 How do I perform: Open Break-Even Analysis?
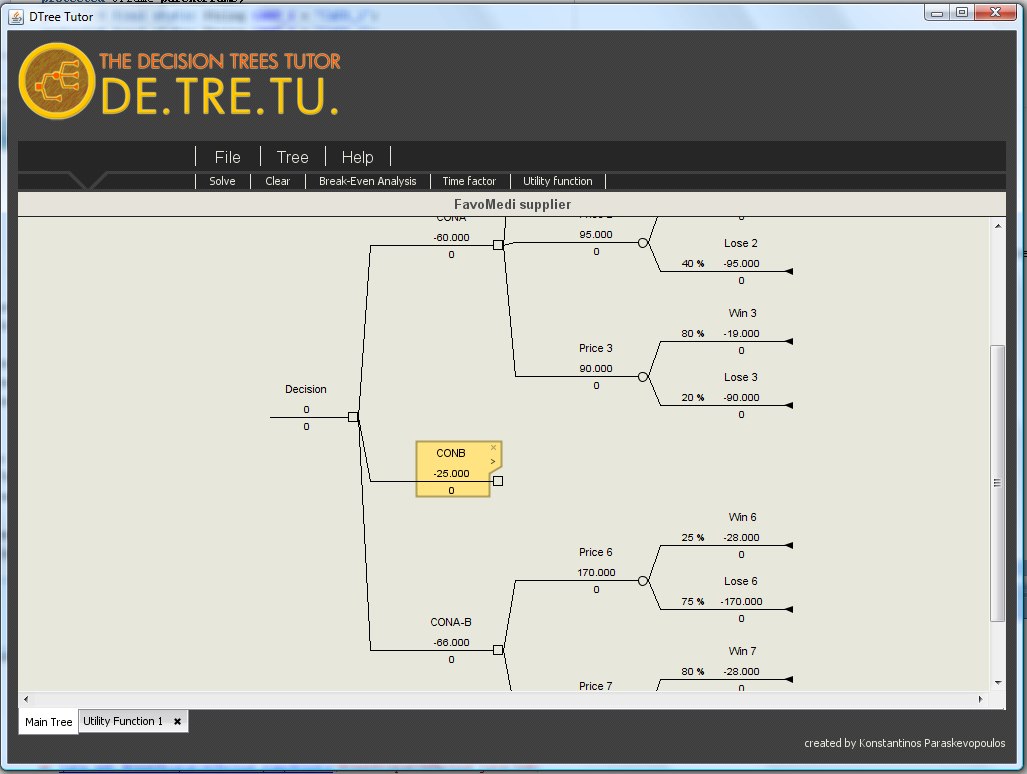(367, 181)
